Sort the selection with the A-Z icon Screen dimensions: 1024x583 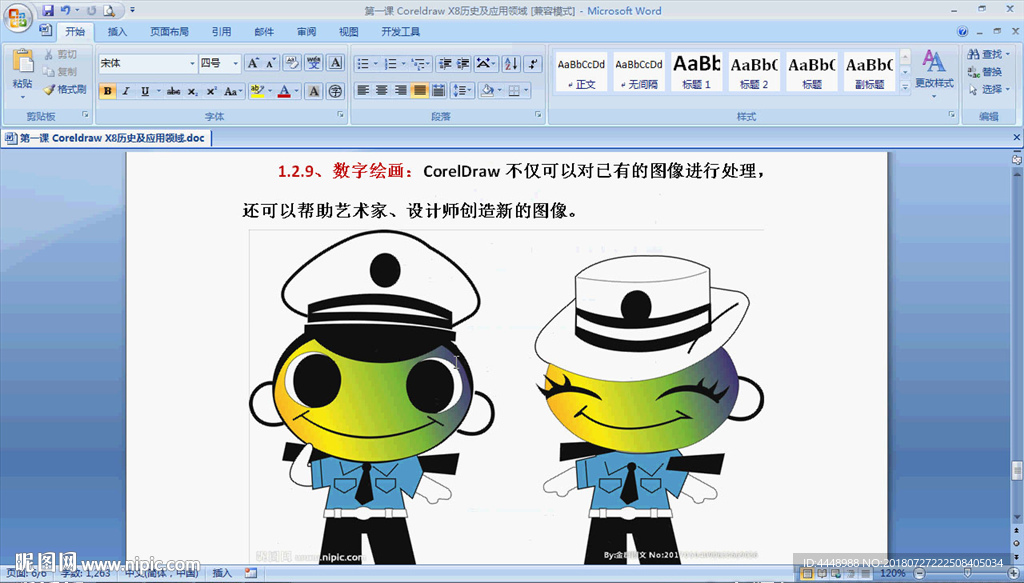(511, 63)
